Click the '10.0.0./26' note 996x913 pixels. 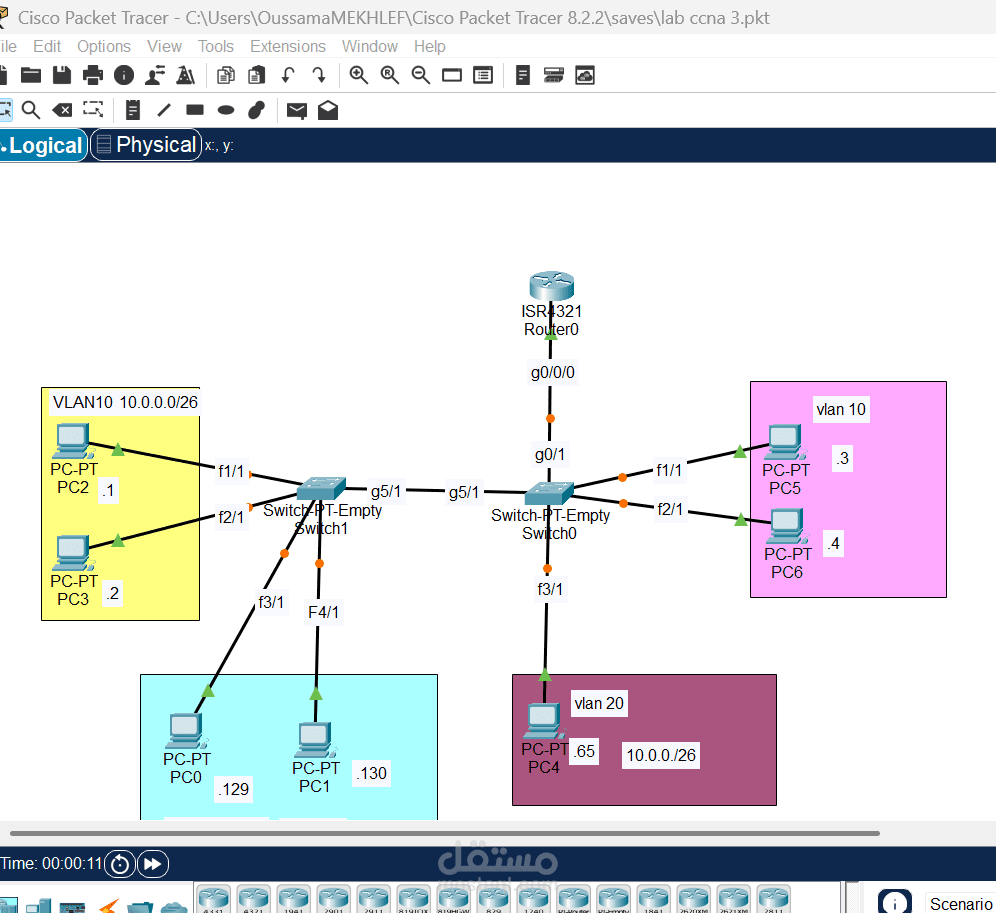point(661,755)
